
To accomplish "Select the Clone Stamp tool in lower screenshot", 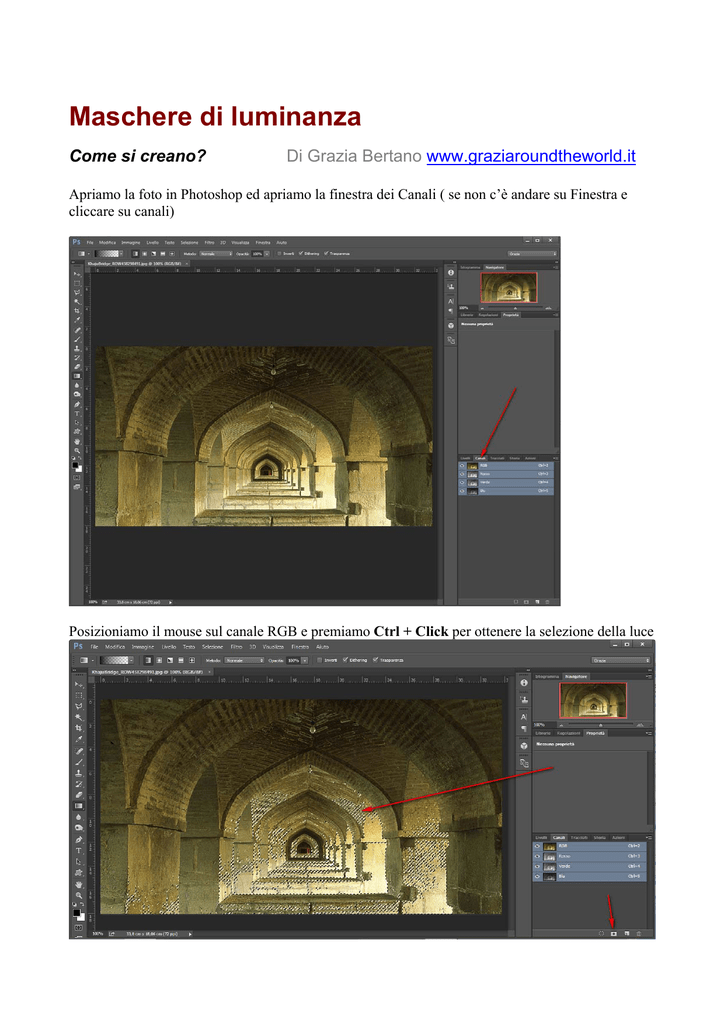I will pos(79,773).
